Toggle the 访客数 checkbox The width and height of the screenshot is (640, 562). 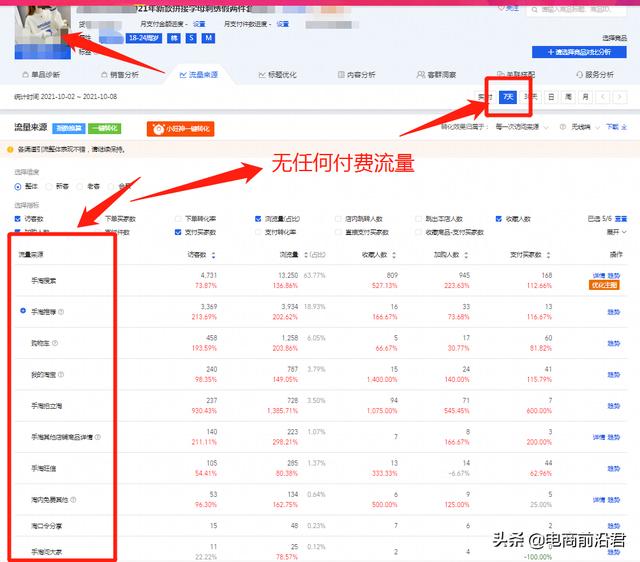tap(18, 219)
